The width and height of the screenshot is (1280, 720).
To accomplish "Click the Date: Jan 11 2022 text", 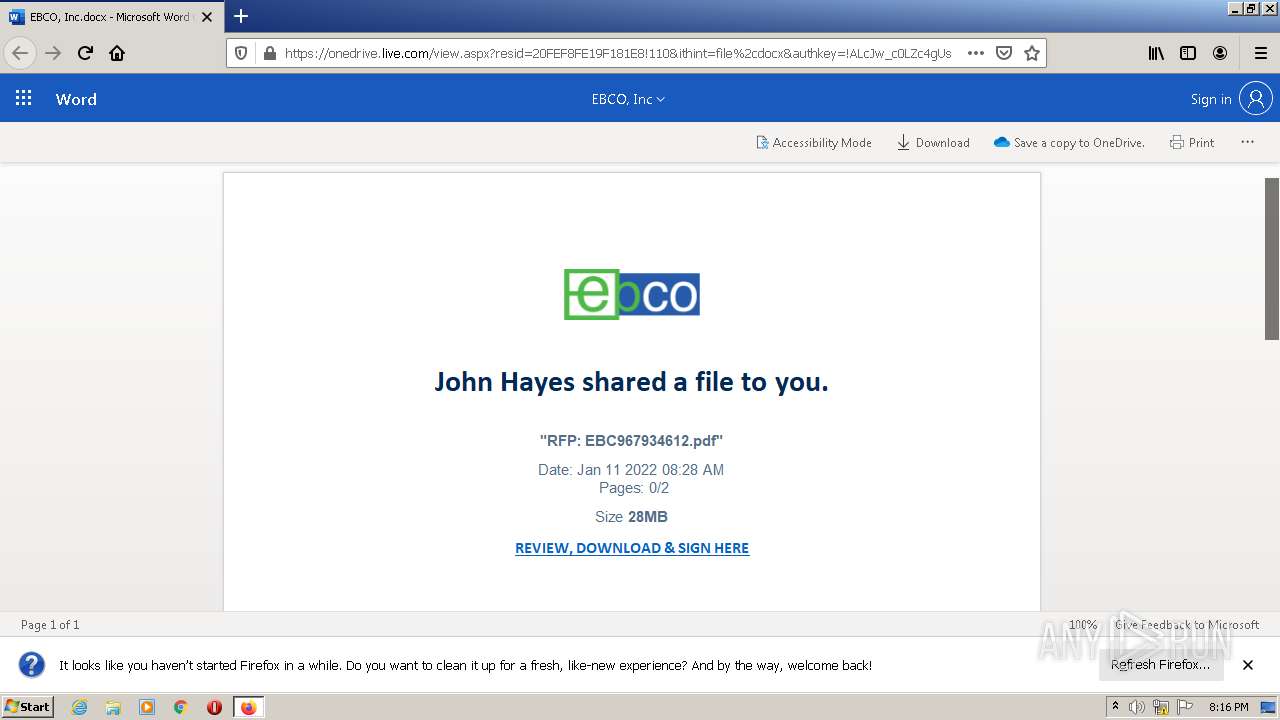I will click(631, 470).
